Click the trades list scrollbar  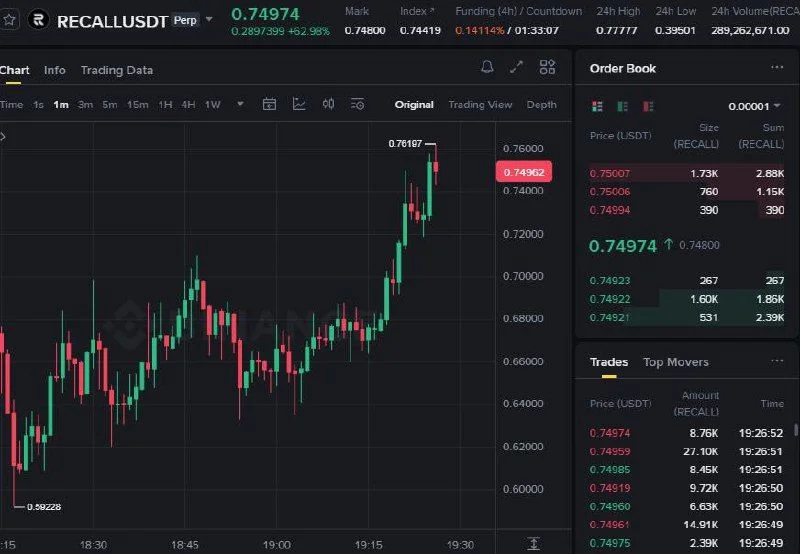click(796, 430)
